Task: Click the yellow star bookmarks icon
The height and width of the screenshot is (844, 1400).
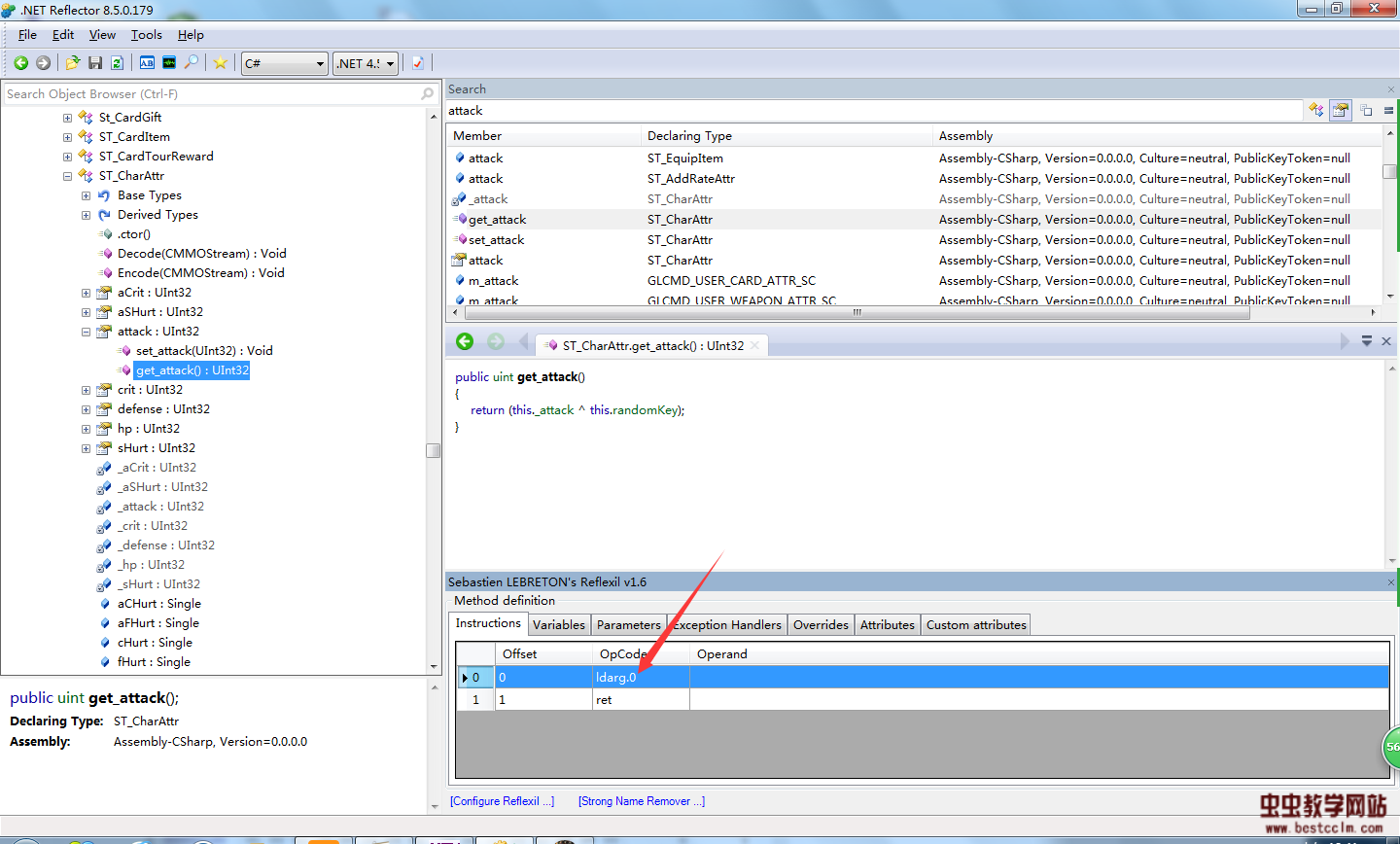Action: (x=221, y=63)
